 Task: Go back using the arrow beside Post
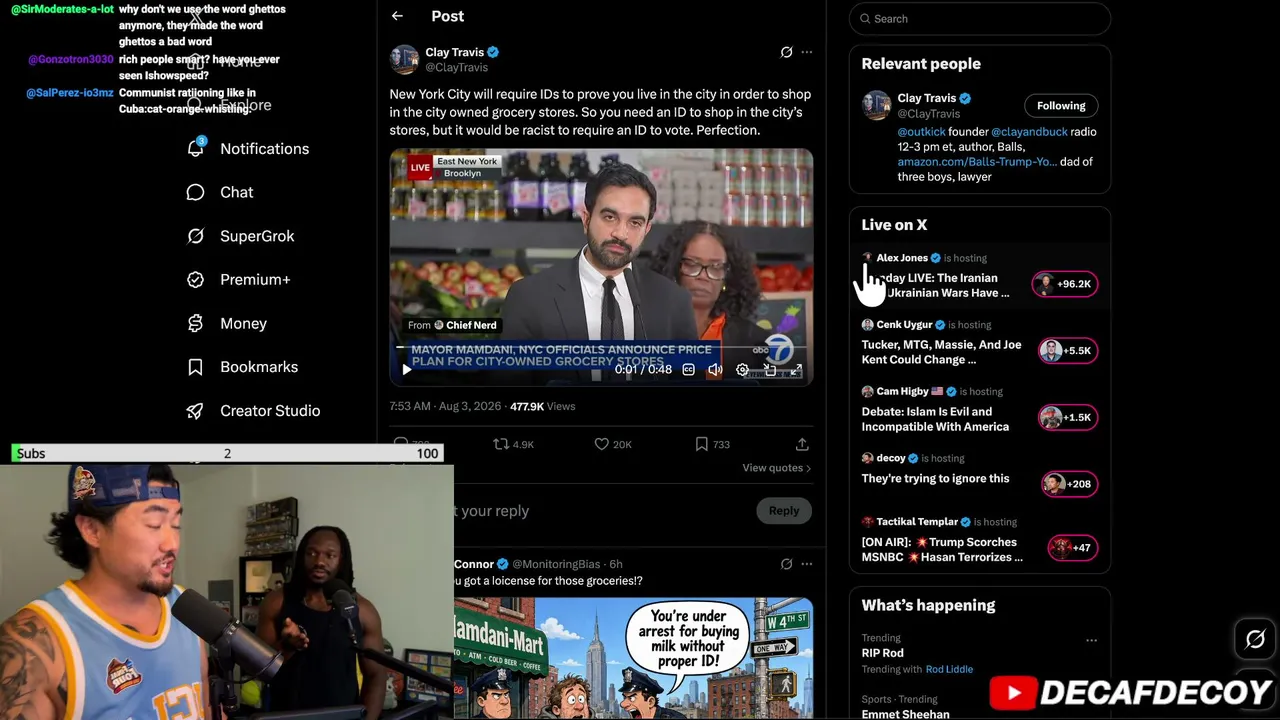click(x=397, y=16)
